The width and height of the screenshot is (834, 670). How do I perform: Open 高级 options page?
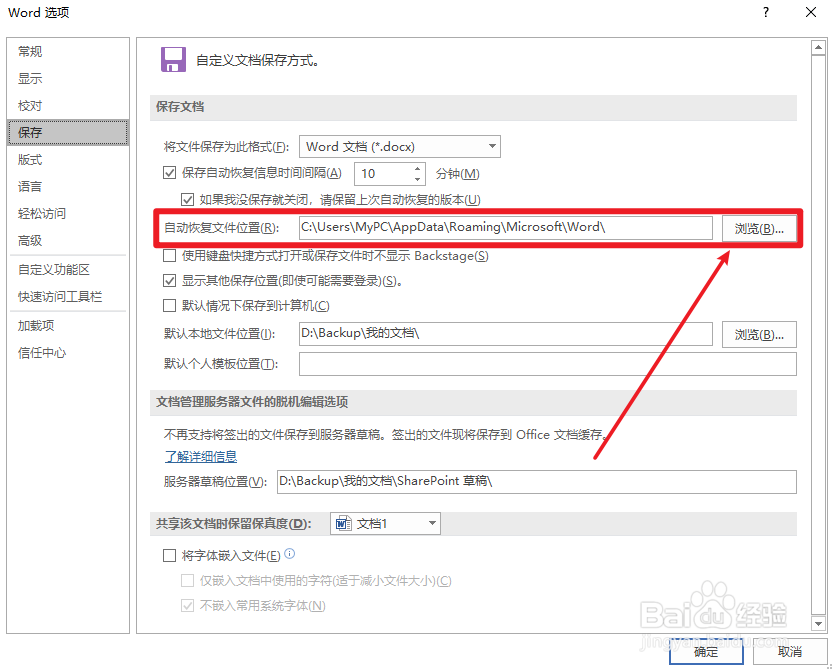[x=68, y=241]
